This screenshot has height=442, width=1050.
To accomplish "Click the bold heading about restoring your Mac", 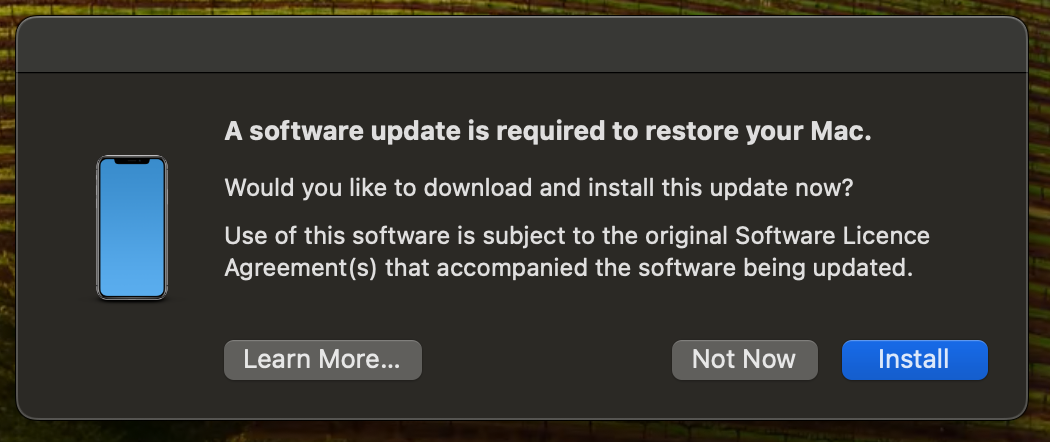I will [548, 133].
